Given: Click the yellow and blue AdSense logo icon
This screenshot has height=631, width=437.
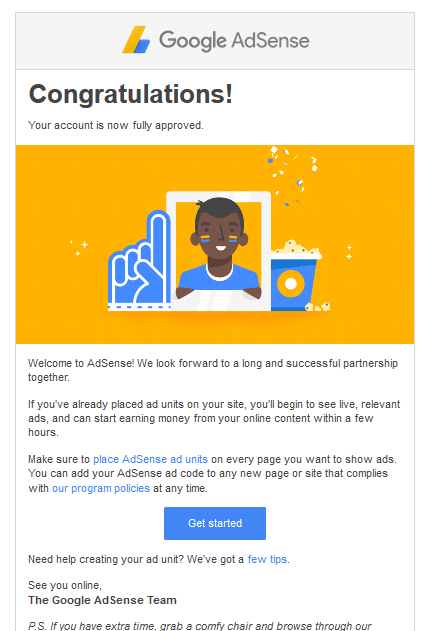Looking at the screenshot, I should pyautogui.click(x=136, y=40).
